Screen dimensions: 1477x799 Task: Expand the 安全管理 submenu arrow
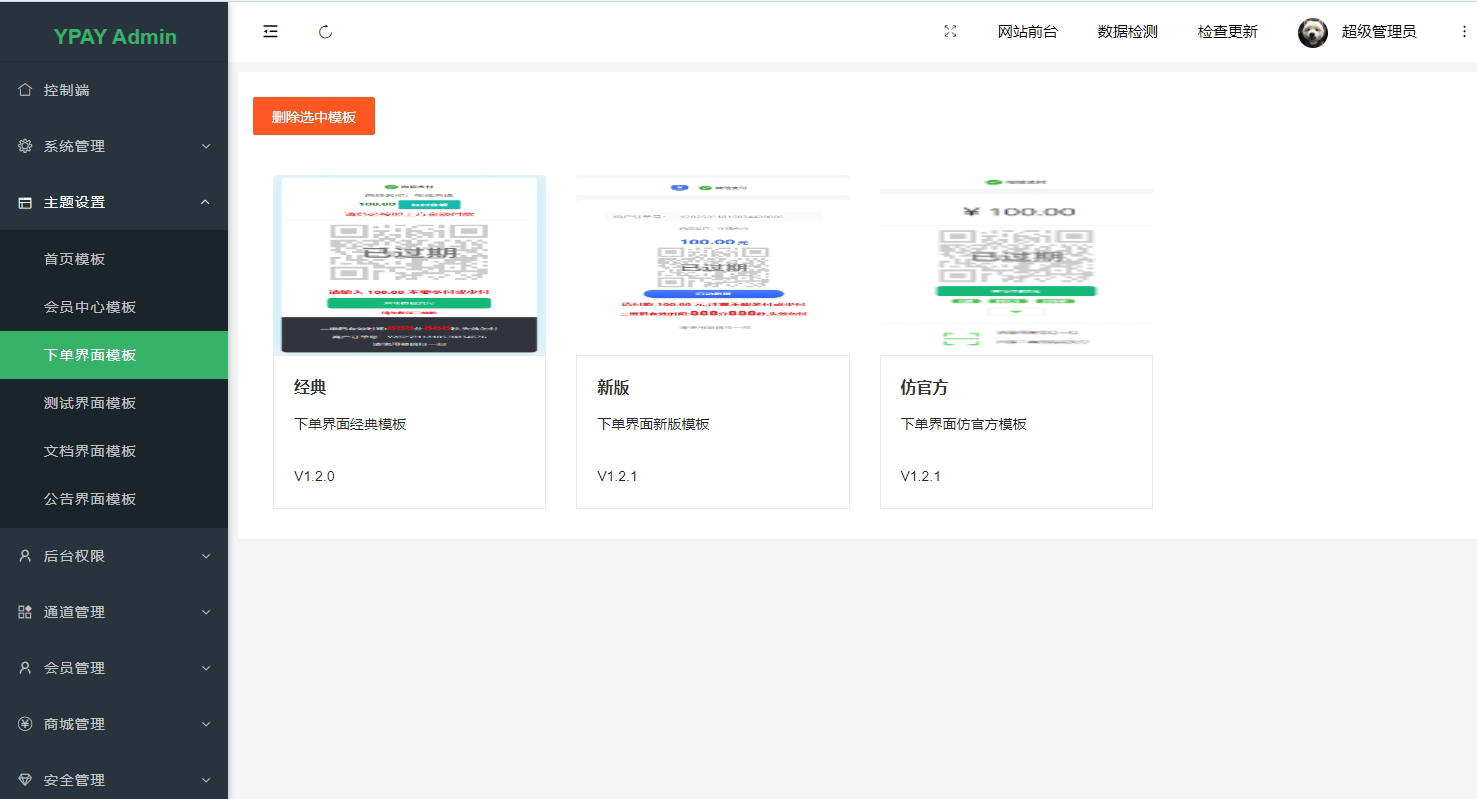206,780
